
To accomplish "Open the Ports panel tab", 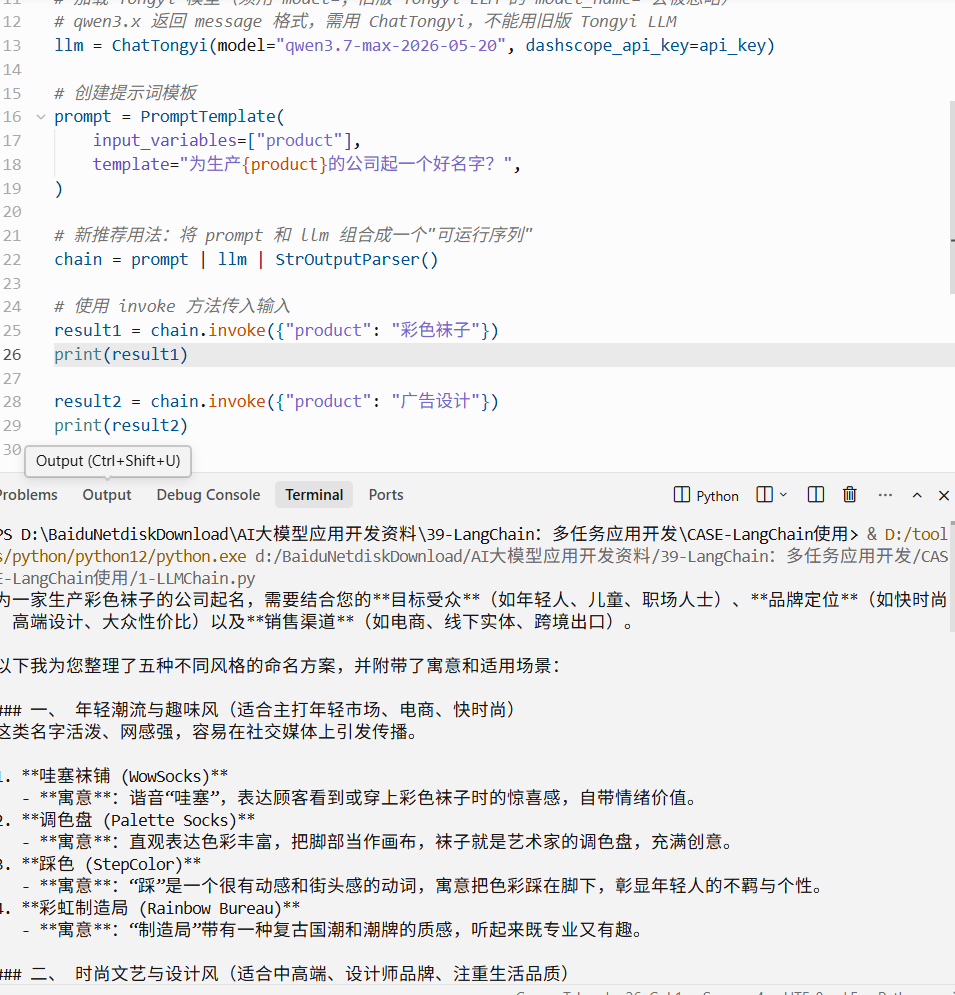I will point(386,495).
